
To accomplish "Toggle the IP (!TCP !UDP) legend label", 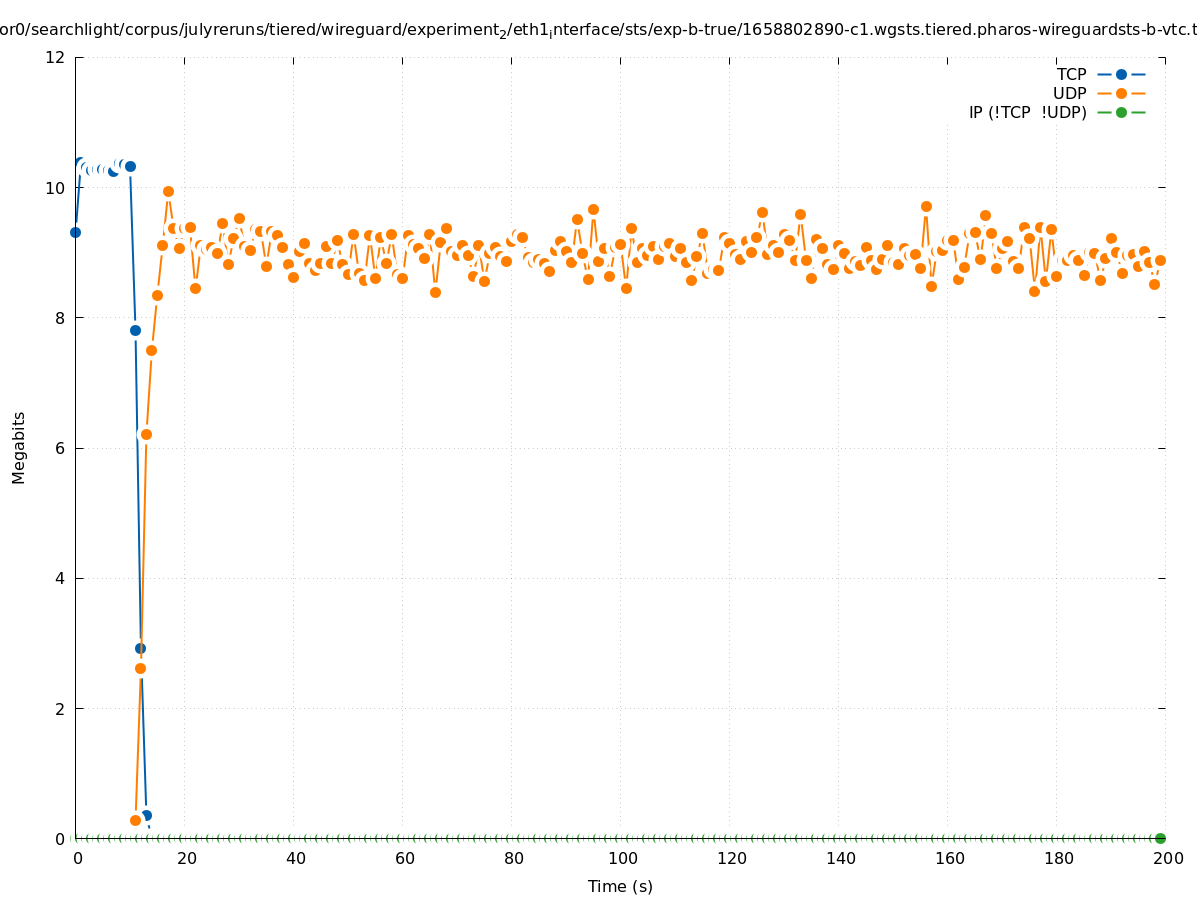I will (x=1027, y=112).
